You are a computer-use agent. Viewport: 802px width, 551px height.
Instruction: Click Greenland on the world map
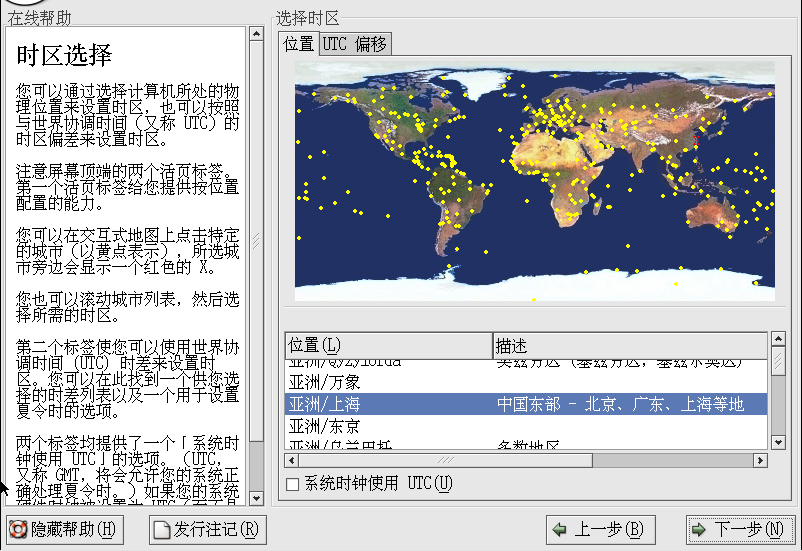click(479, 82)
